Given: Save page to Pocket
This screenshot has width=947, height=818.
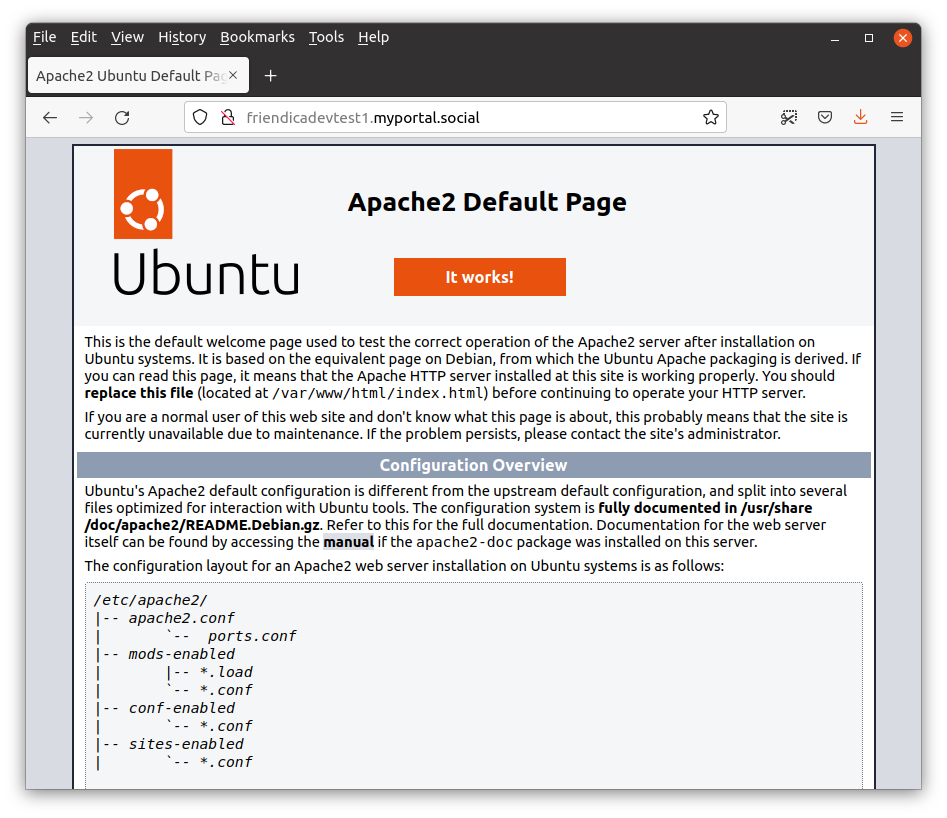Looking at the screenshot, I should (x=825, y=117).
